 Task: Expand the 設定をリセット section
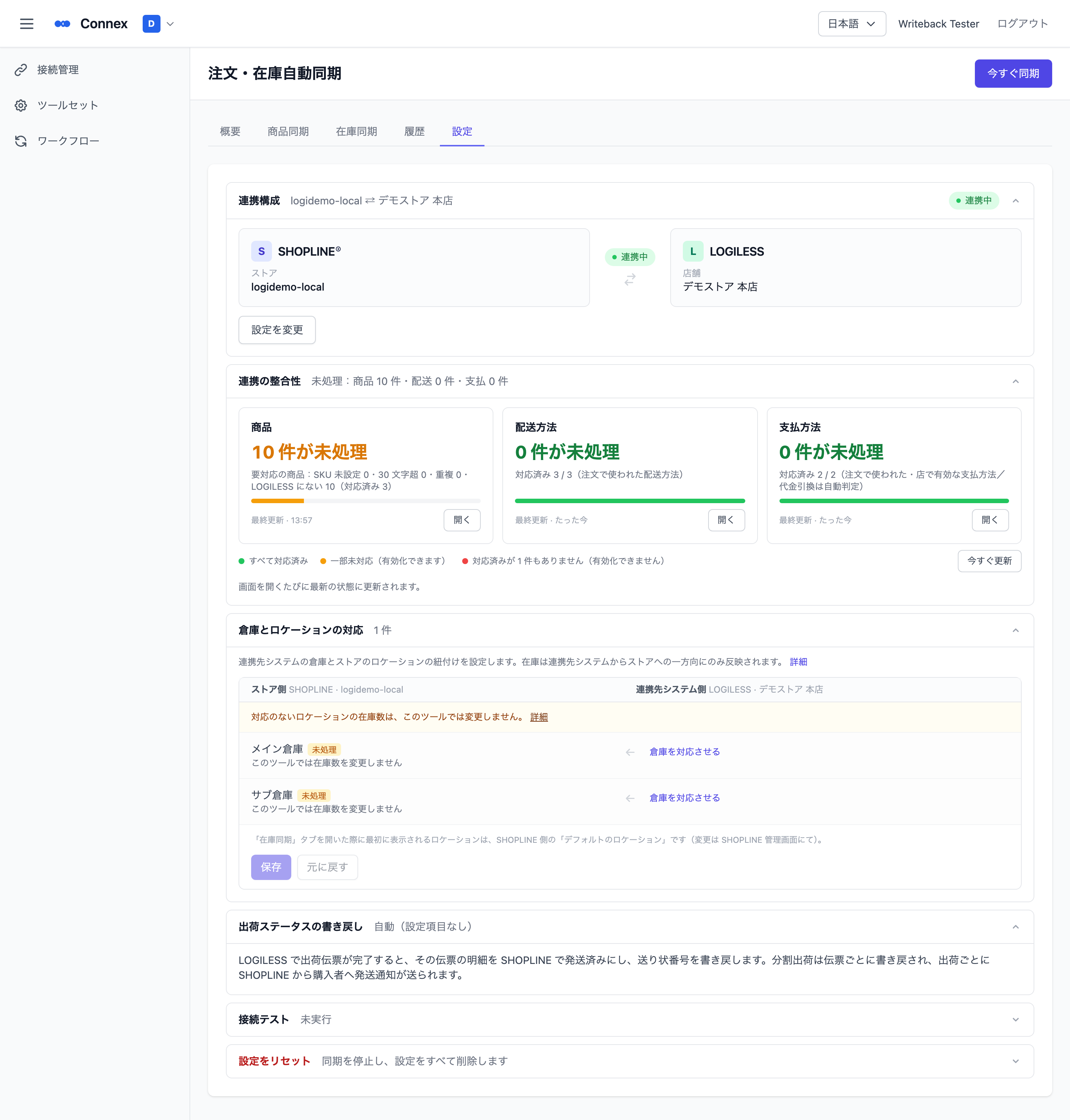1015,1061
